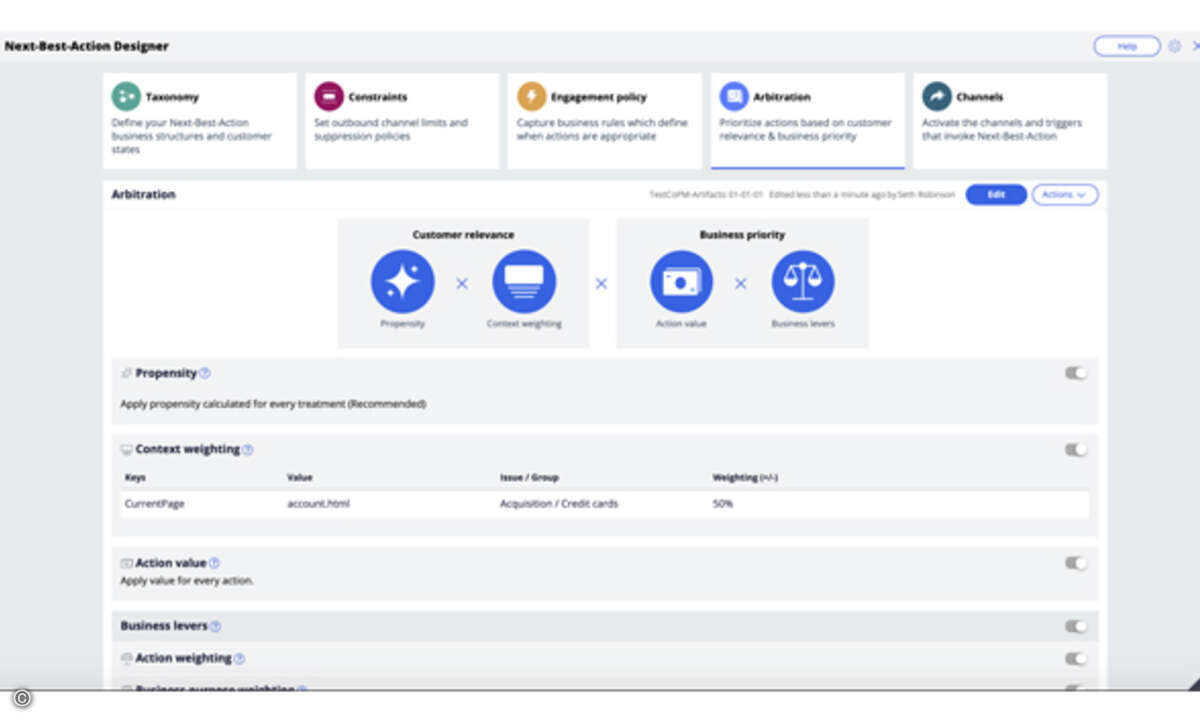Click the Taxonomy card icon
Image resolution: width=1200 pixels, height=720 pixels.
click(126, 96)
